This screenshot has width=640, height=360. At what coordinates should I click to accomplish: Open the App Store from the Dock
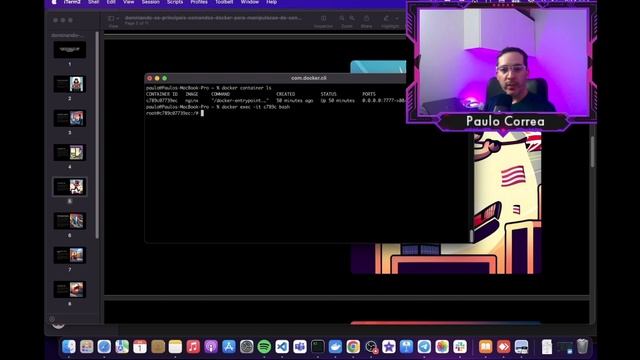tap(229, 347)
